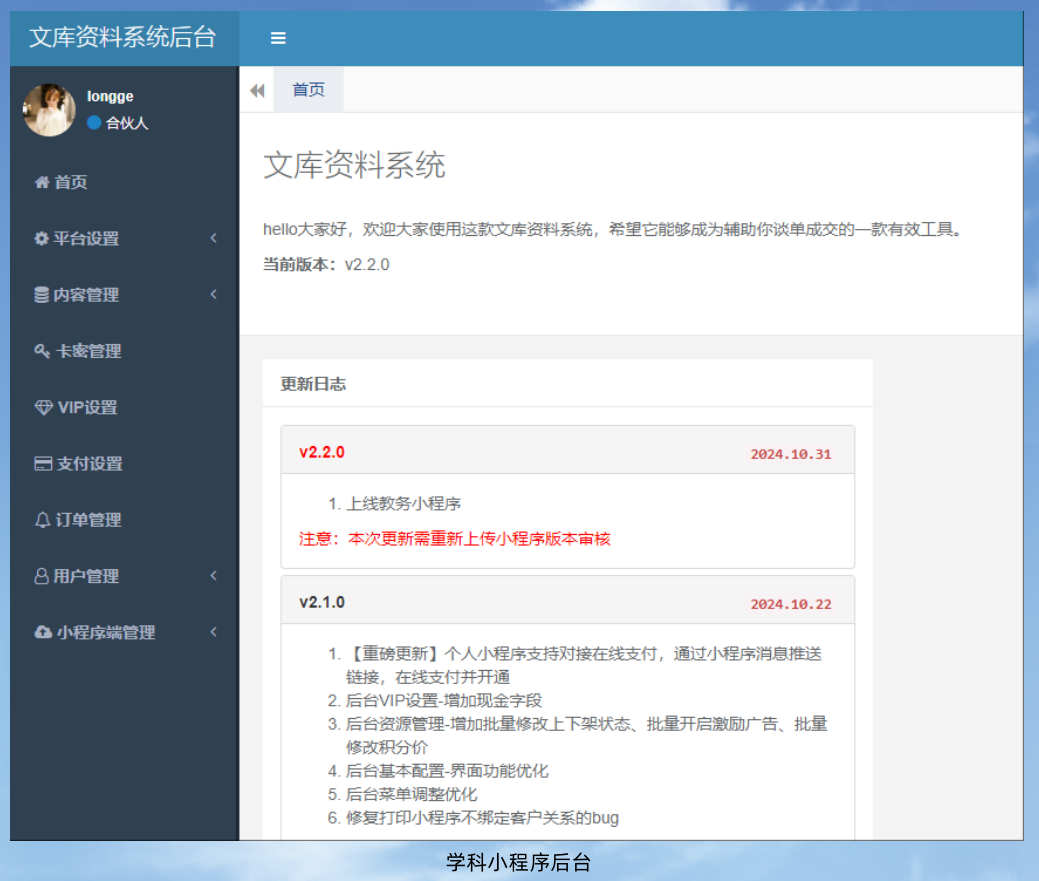Click the longge user avatar
Viewport: 1039px width, 881px height.
(x=49, y=110)
